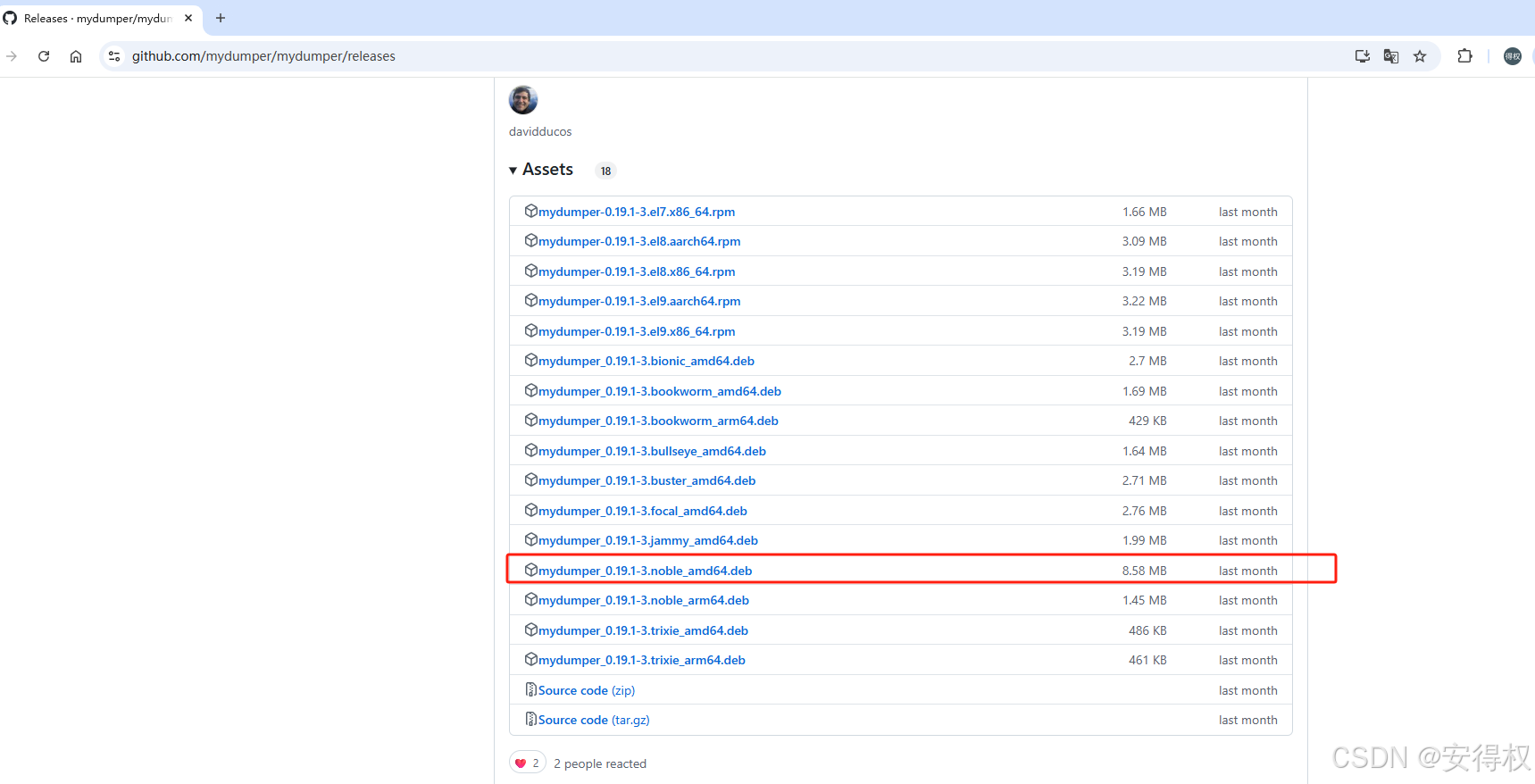Click the Assets count badge 18
The height and width of the screenshot is (784, 1535).
(605, 171)
